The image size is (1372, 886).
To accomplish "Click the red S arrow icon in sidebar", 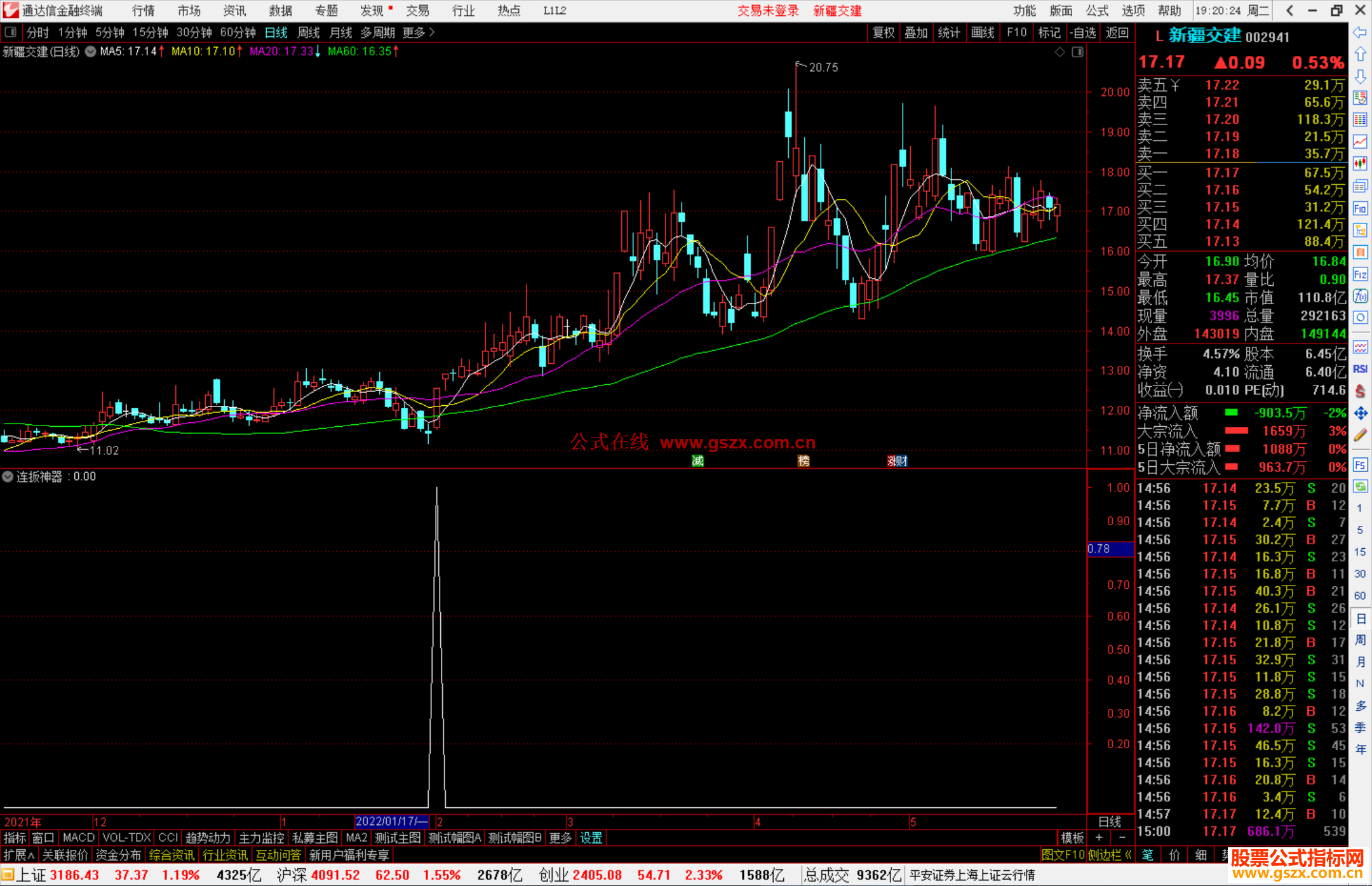I will pyautogui.click(x=1360, y=391).
